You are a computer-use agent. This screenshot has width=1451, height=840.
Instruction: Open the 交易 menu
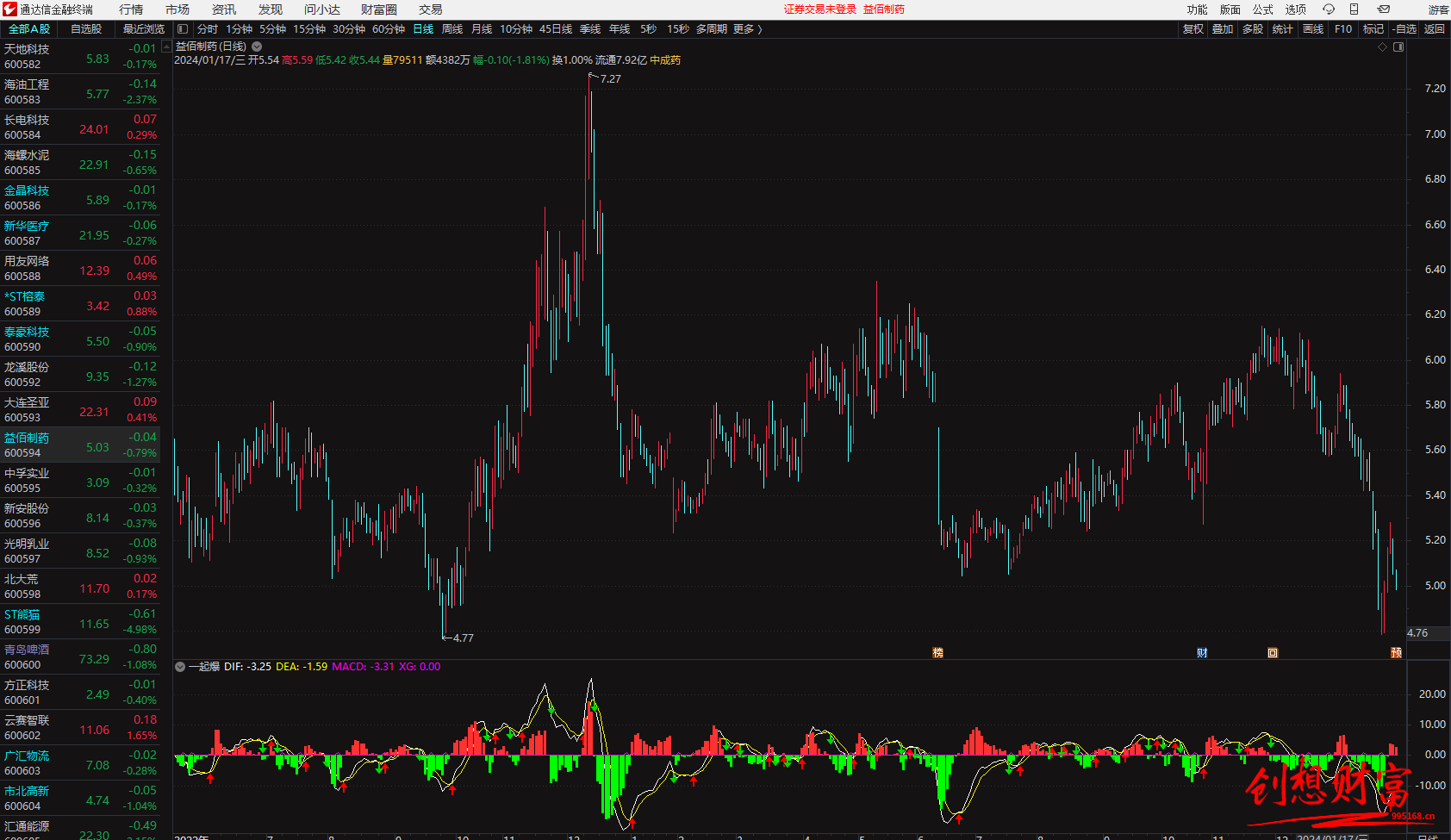431,9
